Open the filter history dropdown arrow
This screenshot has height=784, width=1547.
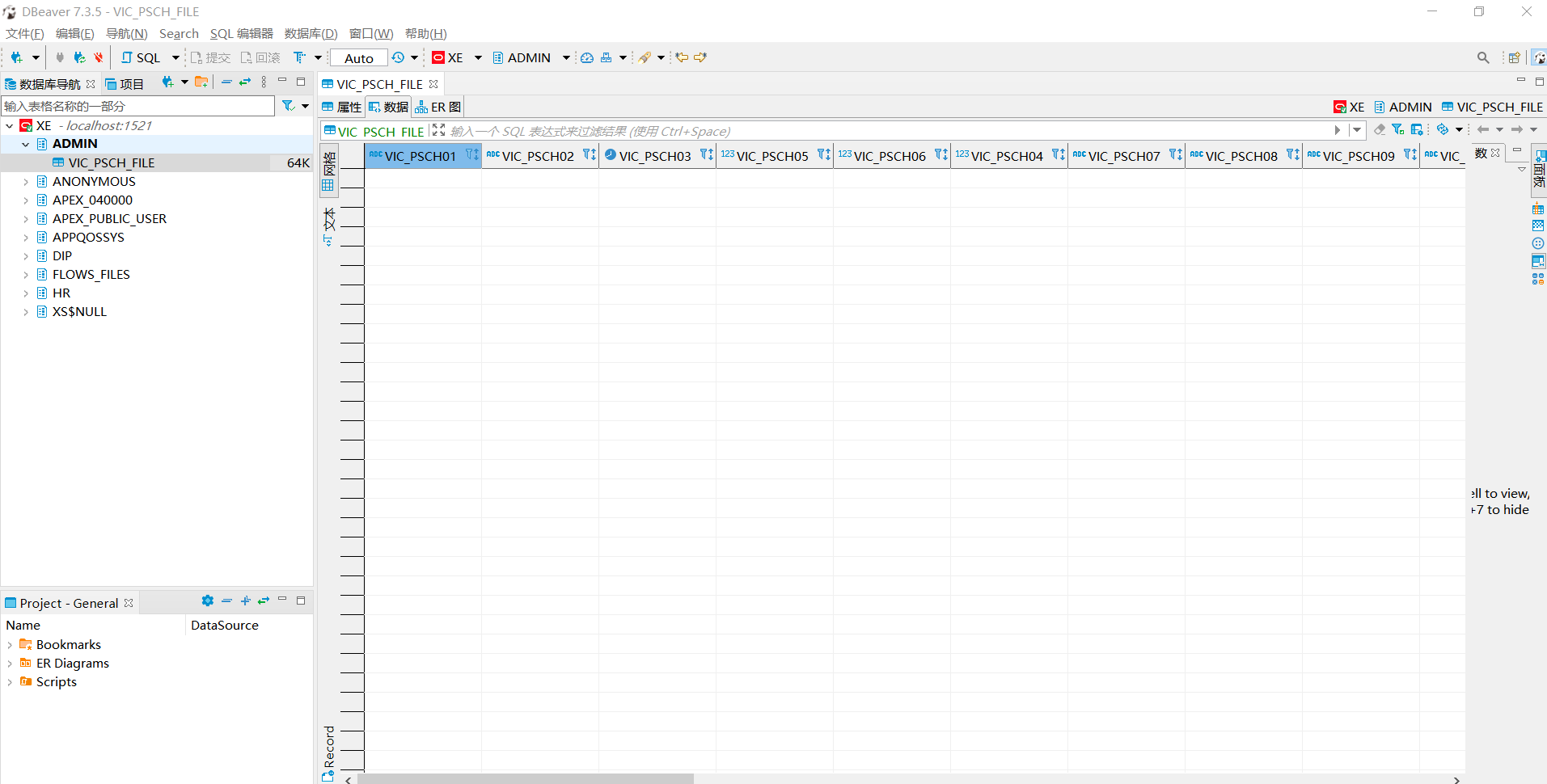point(1357,130)
